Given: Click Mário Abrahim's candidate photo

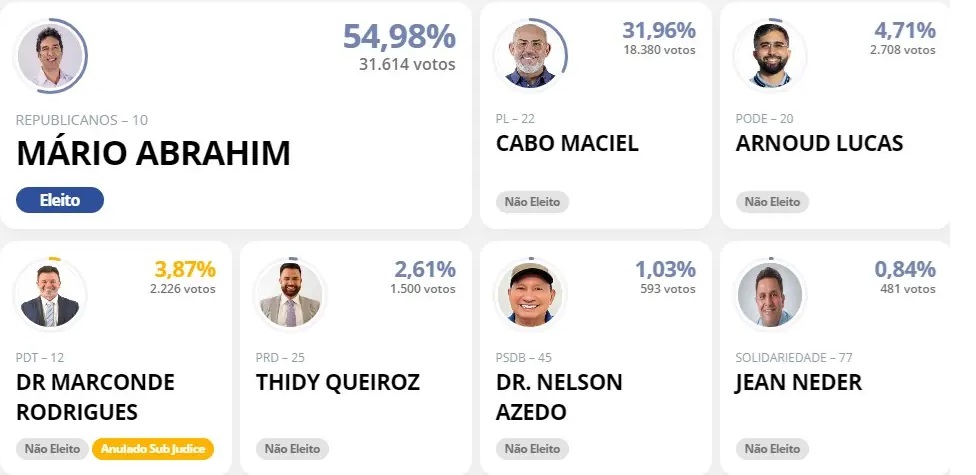Looking at the screenshot, I should click(x=52, y=56).
